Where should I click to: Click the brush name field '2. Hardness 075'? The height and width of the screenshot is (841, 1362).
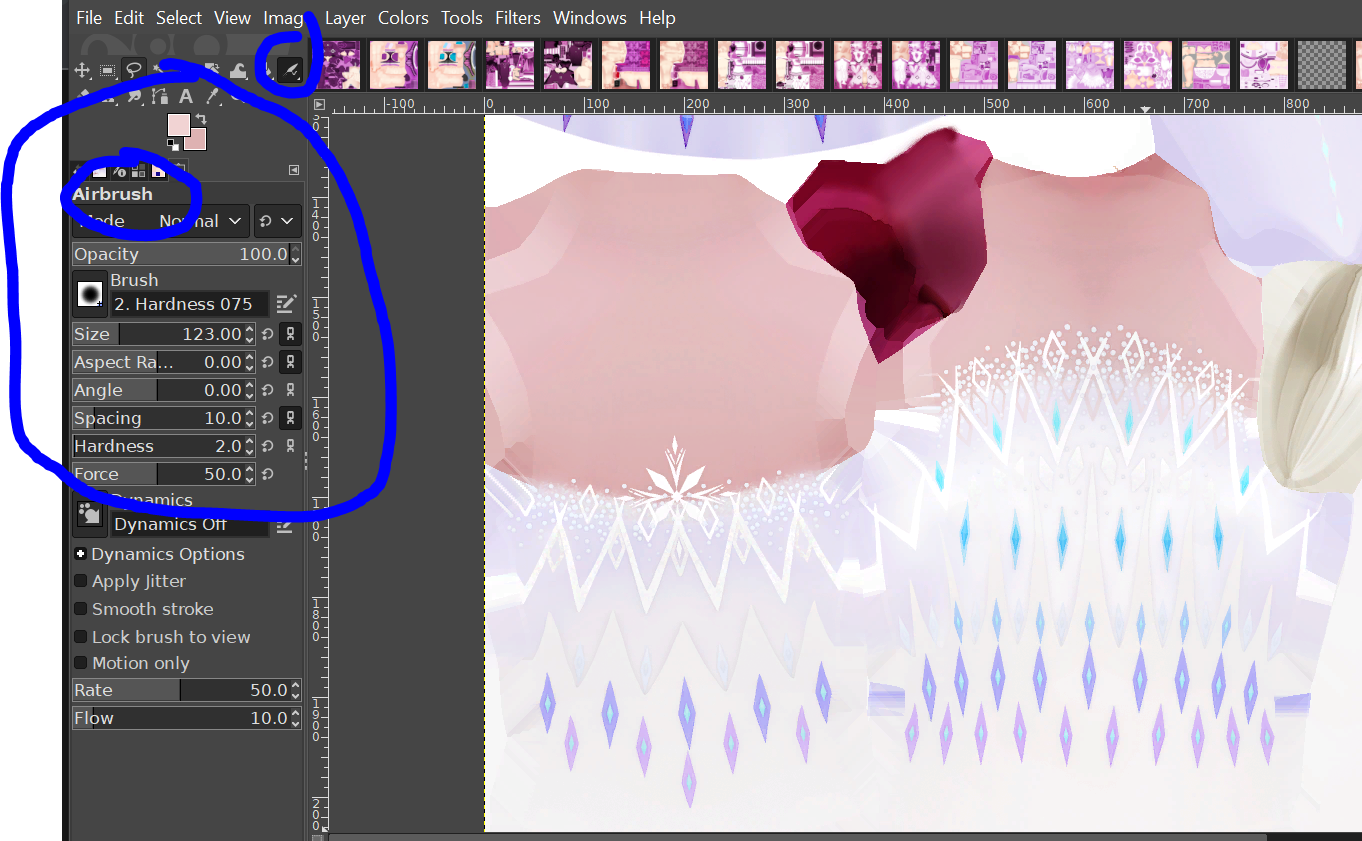(x=189, y=304)
